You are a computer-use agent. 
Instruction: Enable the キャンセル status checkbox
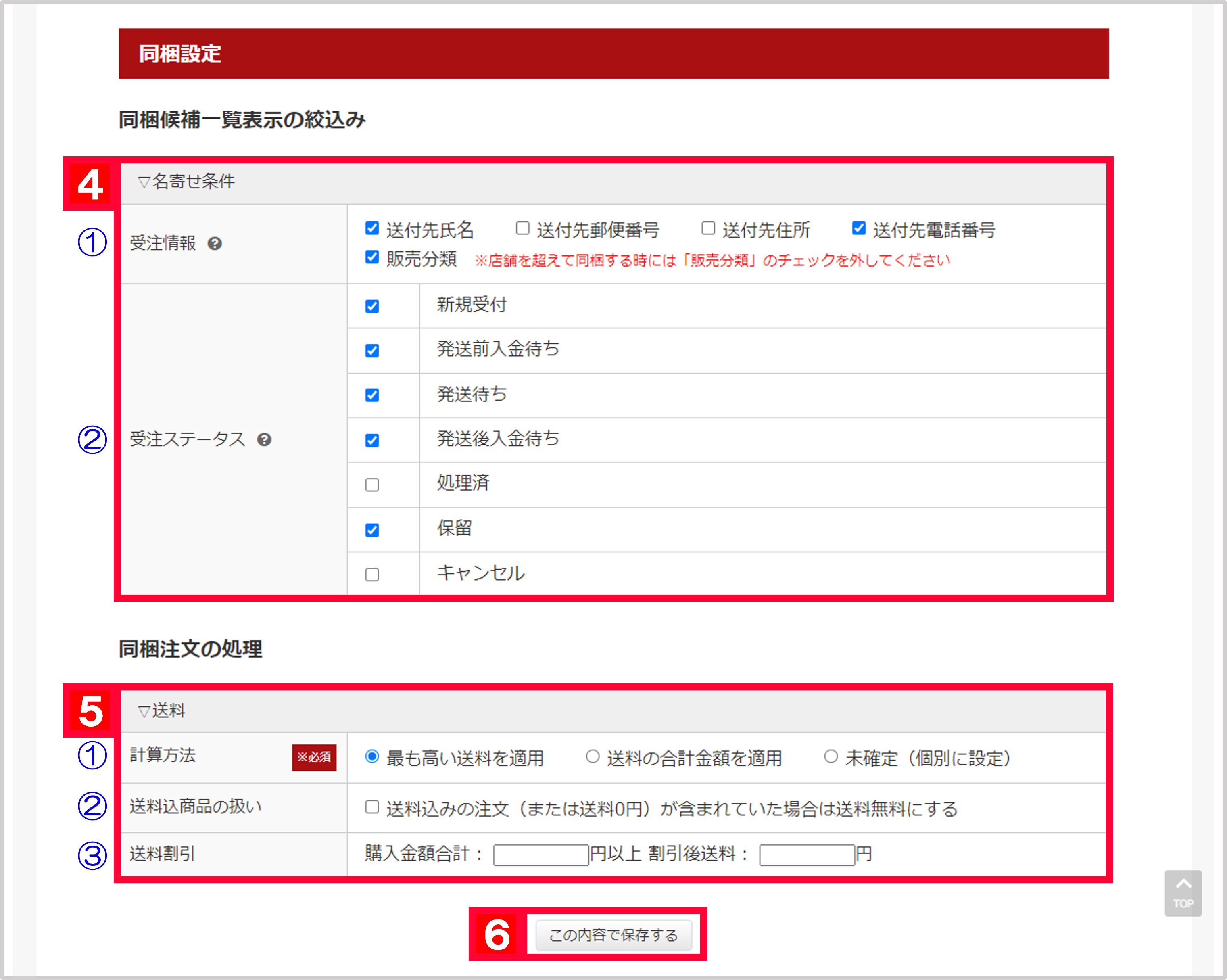click(372, 574)
